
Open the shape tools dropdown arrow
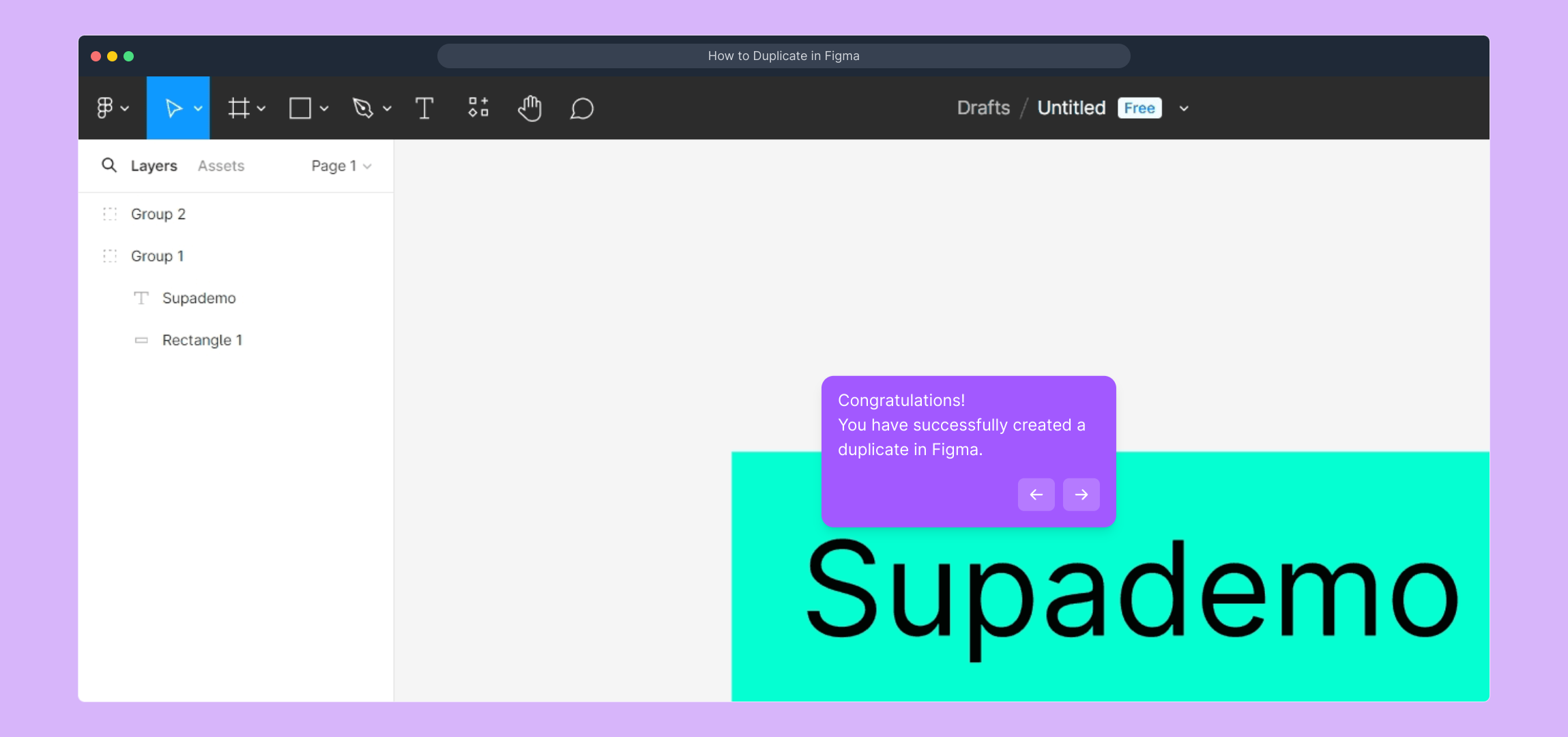point(324,109)
